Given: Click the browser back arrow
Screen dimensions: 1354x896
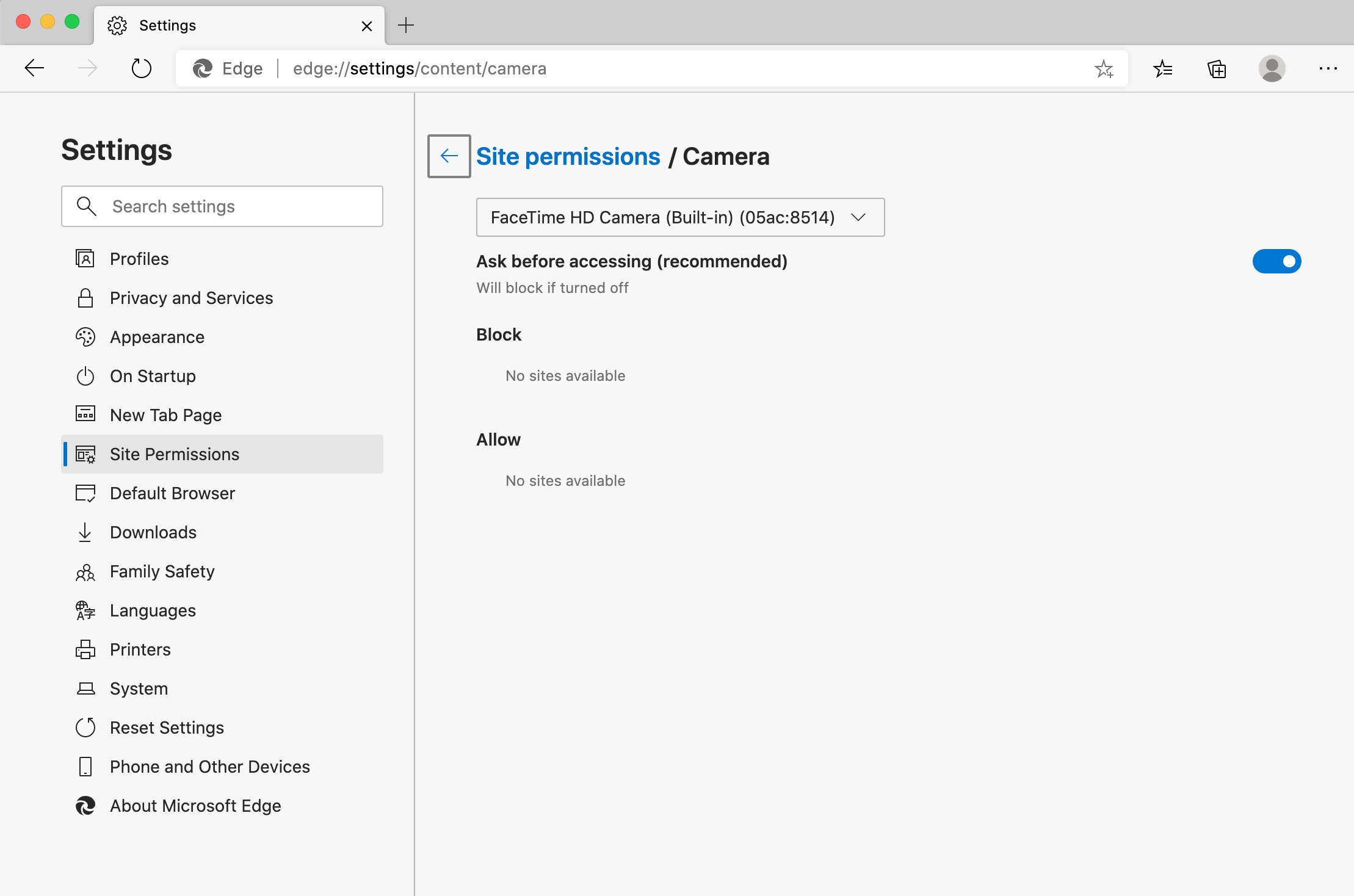Looking at the screenshot, I should point(34,68).
